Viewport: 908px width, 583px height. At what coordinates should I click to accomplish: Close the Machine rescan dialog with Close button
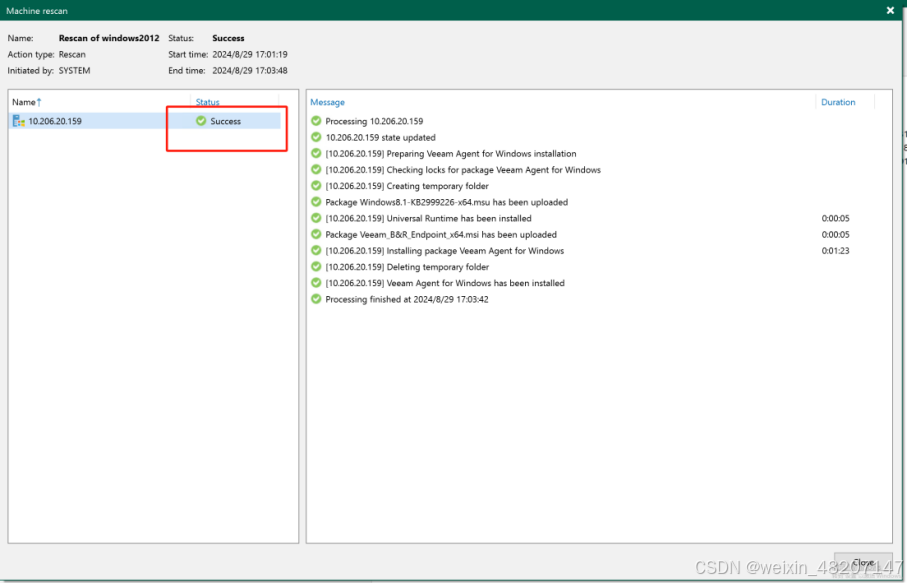(x=863, y=563)
